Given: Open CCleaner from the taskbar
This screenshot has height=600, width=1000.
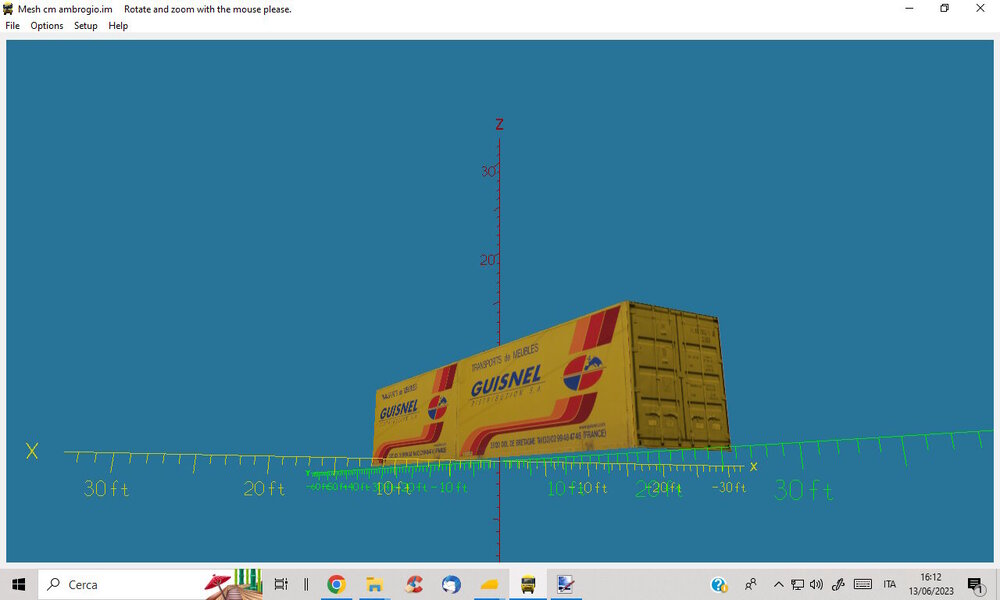Looking at the screenshot, I should 413,584.
